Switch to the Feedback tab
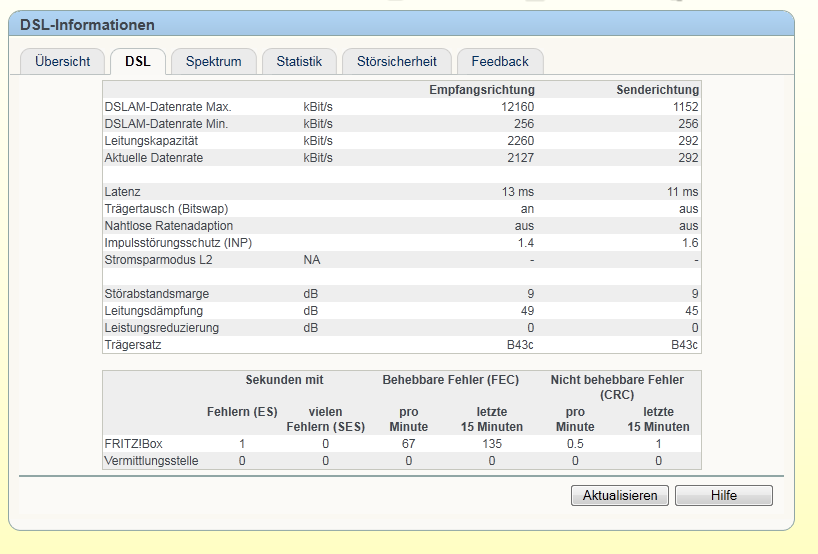This screenshot has width=818, height=554. pyautogui.click(x=500, y=61)
